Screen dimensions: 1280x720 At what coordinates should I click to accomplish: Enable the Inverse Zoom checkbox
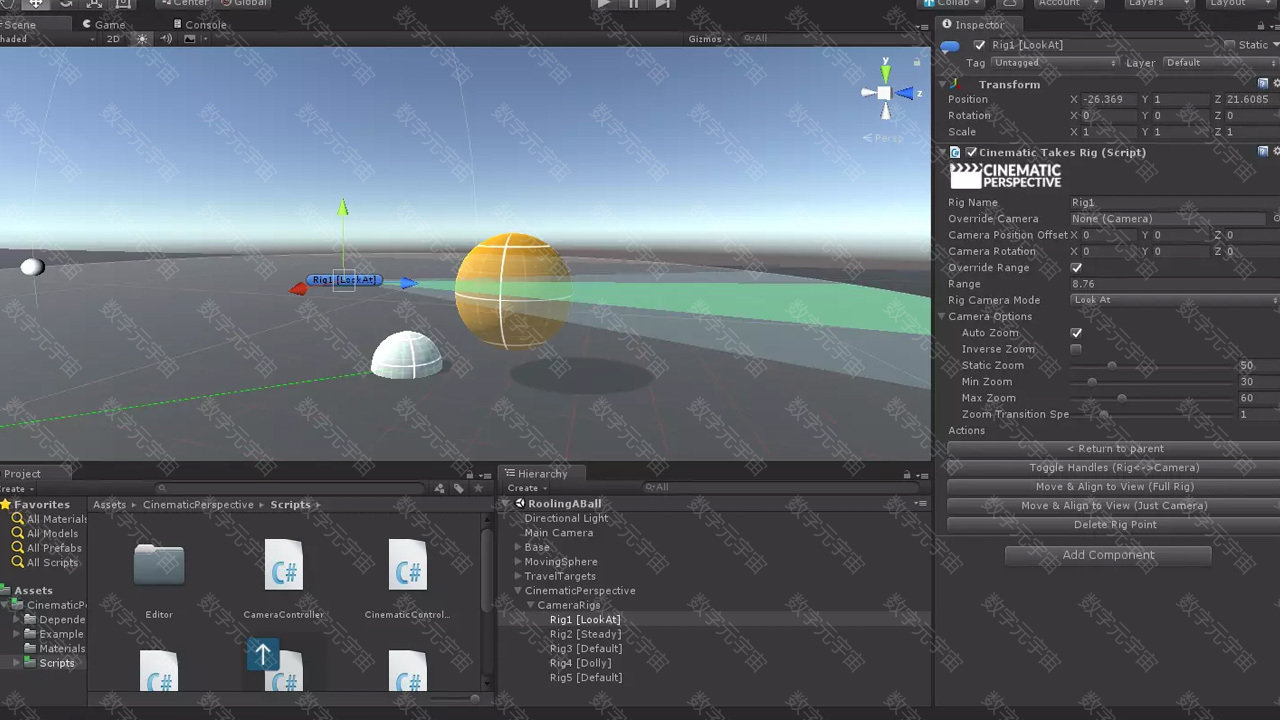(1076, 349)
